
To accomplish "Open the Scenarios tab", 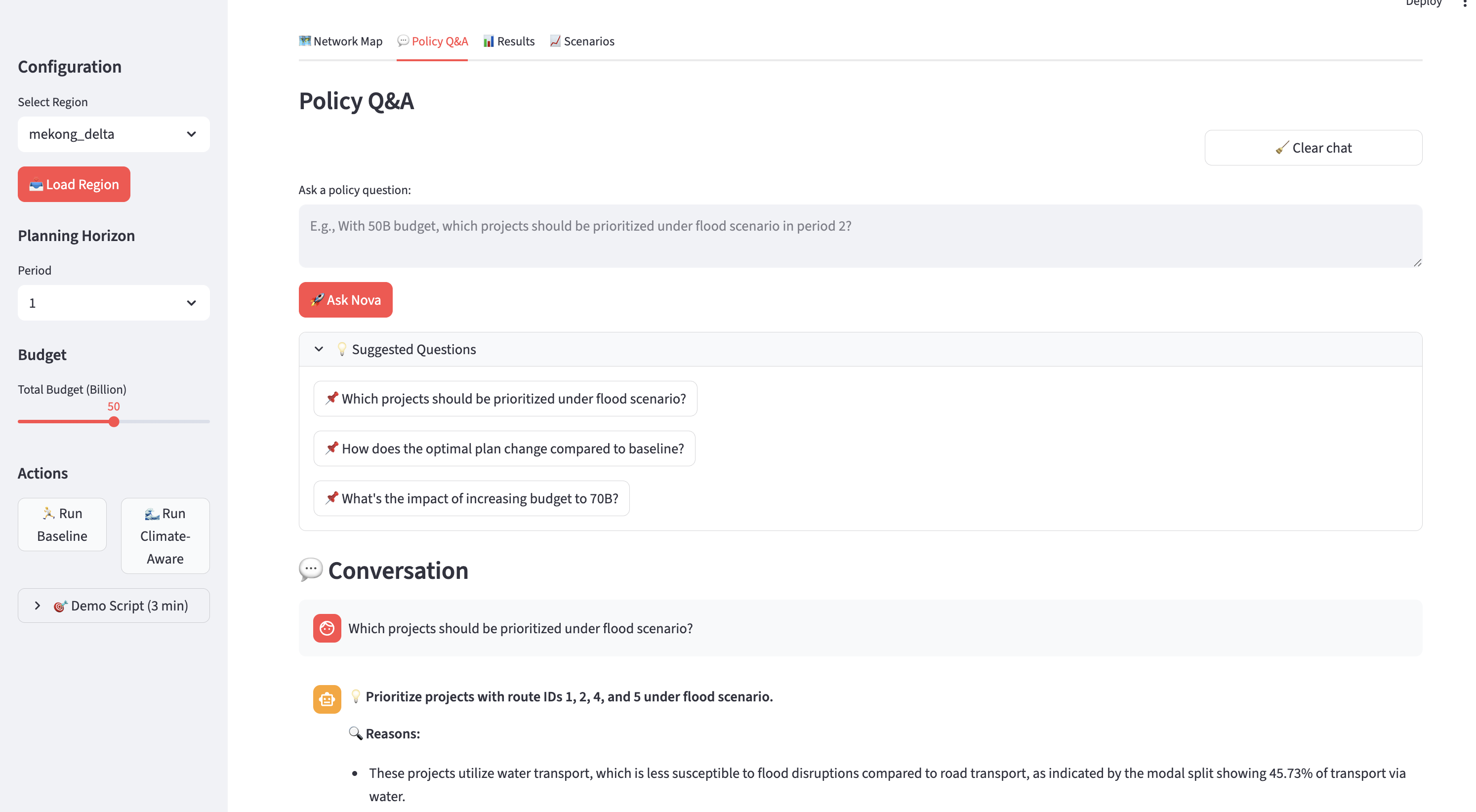I will tap(581, 41).
